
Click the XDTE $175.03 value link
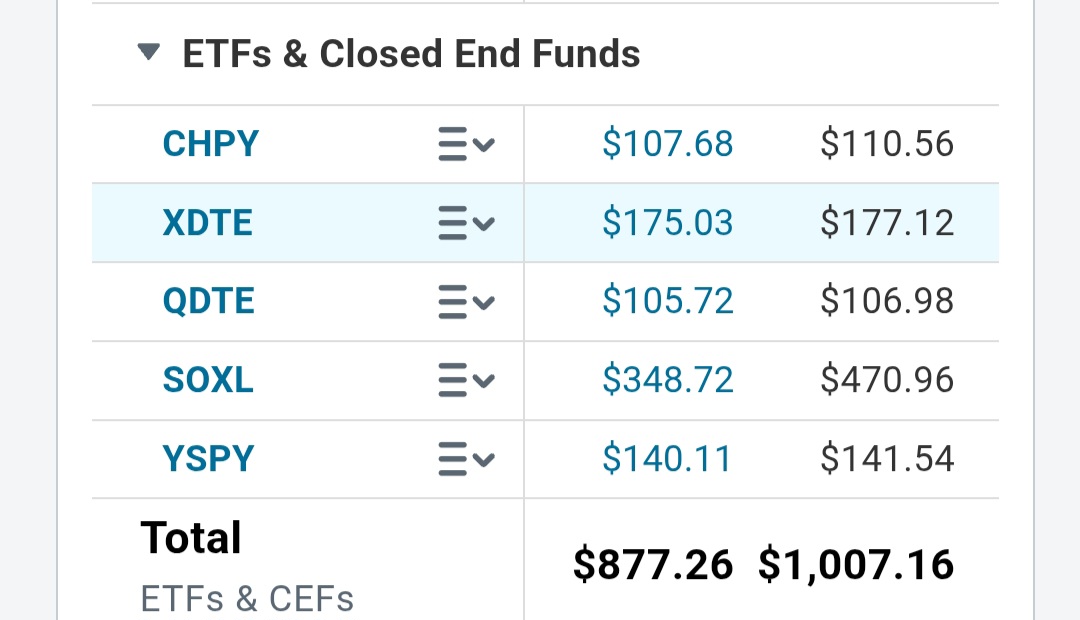tap(667, 223)
